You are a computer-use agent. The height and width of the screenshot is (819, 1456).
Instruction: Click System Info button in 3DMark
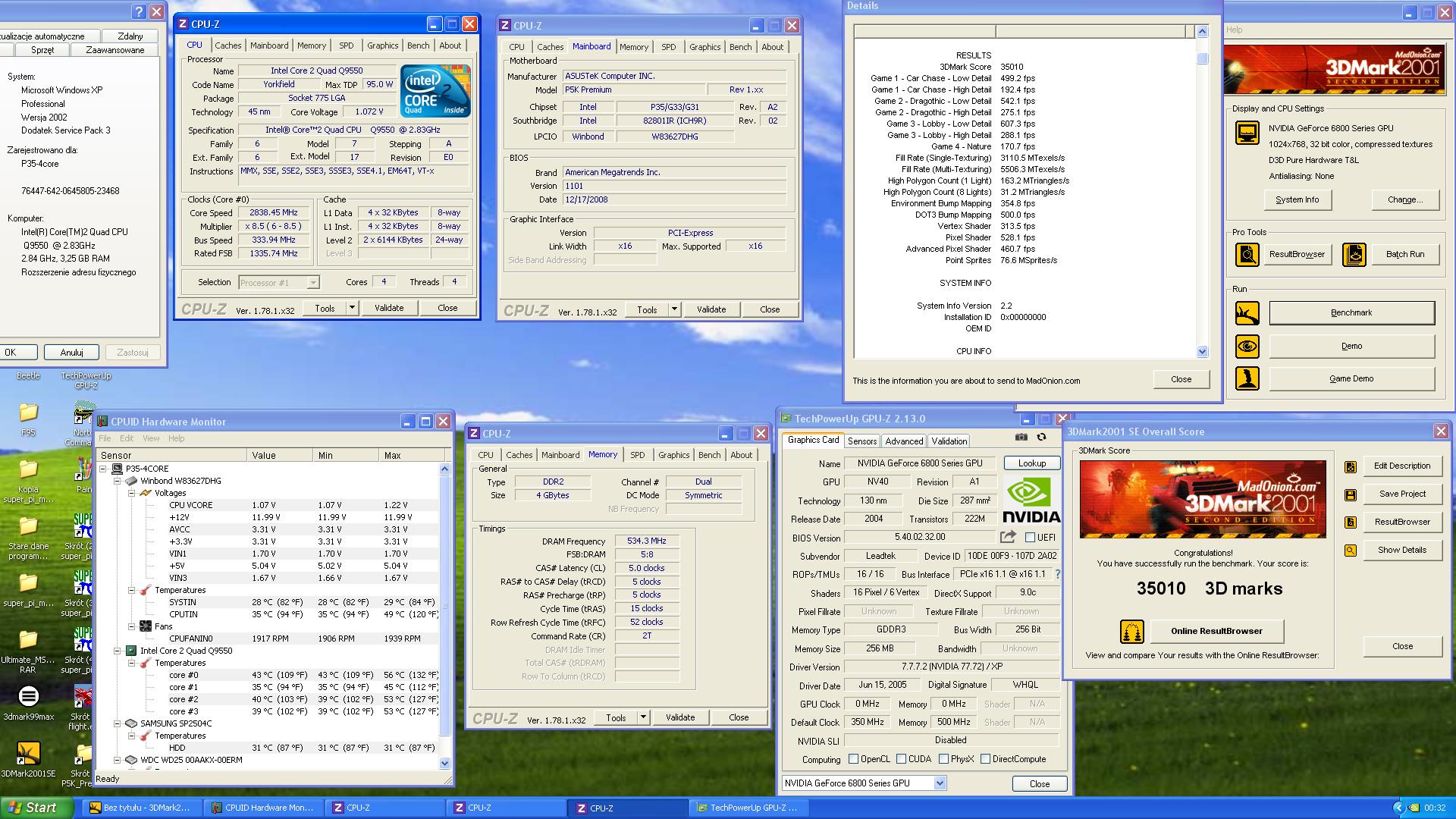tap(1297, 199)
